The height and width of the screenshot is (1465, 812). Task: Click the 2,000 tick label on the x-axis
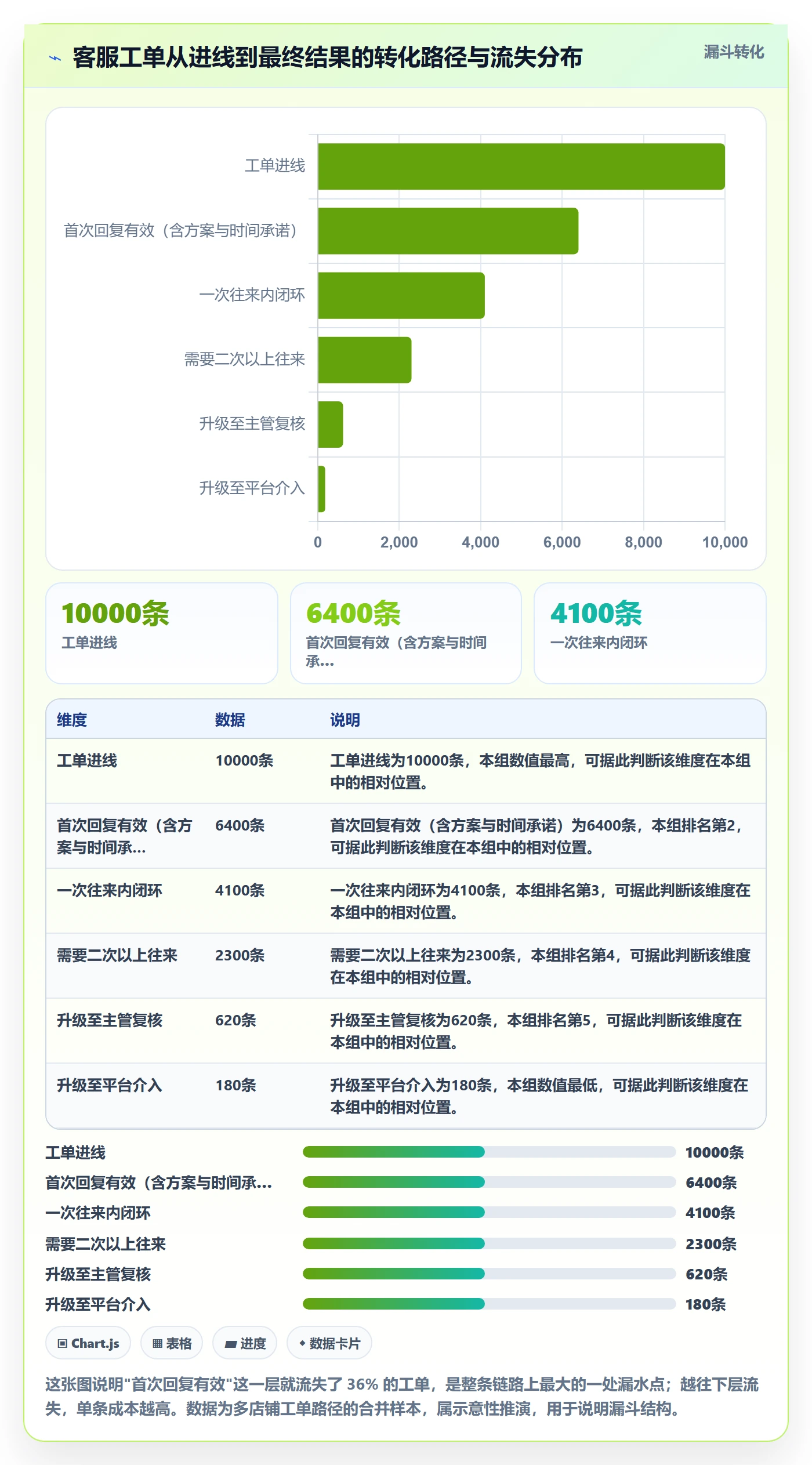click(399, 542)
